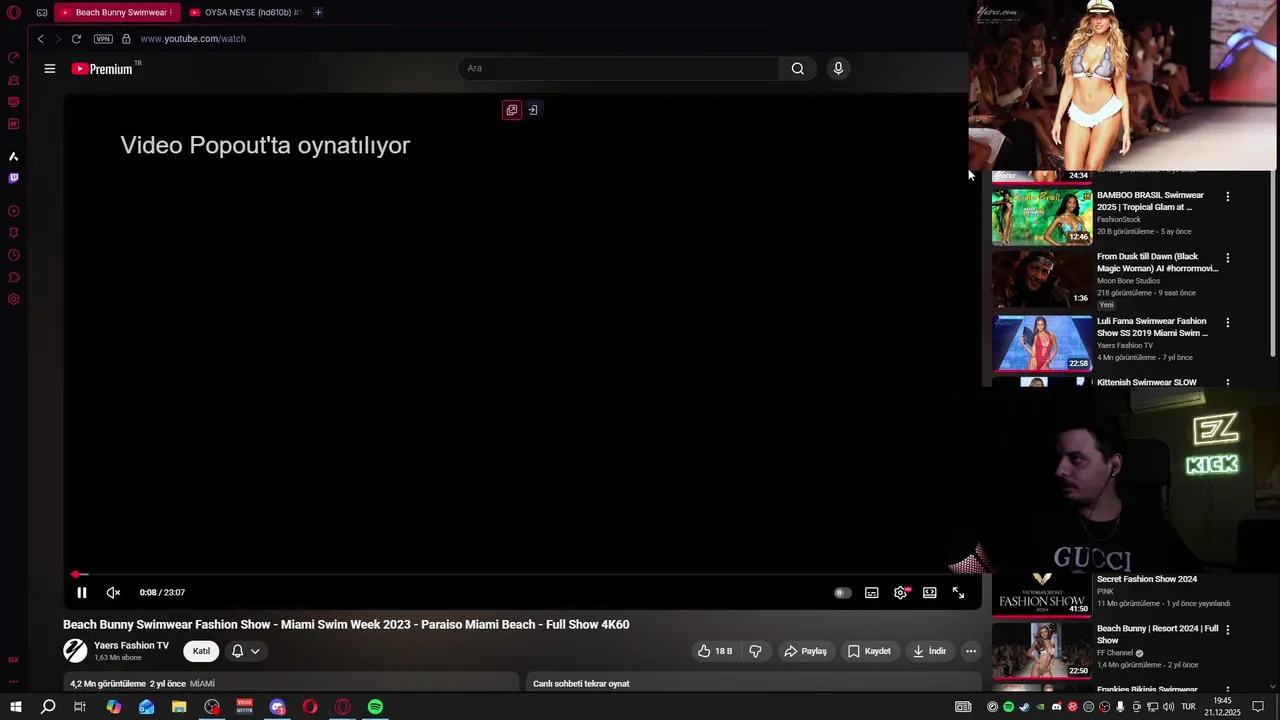
Task: Open more actions three-dot menu
Action: pos(970,651)
